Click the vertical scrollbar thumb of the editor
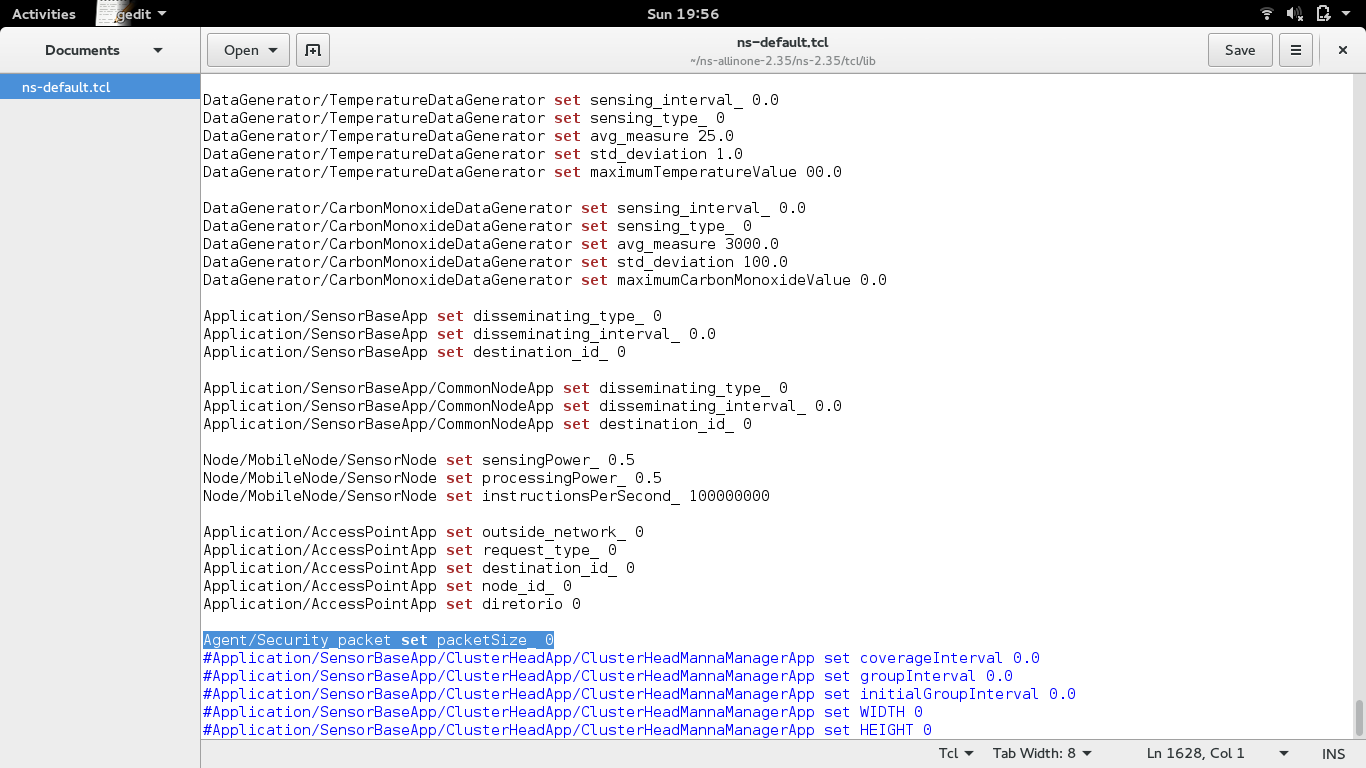The width and height of the screenshot is (1366, 768). click(1358, 717)
